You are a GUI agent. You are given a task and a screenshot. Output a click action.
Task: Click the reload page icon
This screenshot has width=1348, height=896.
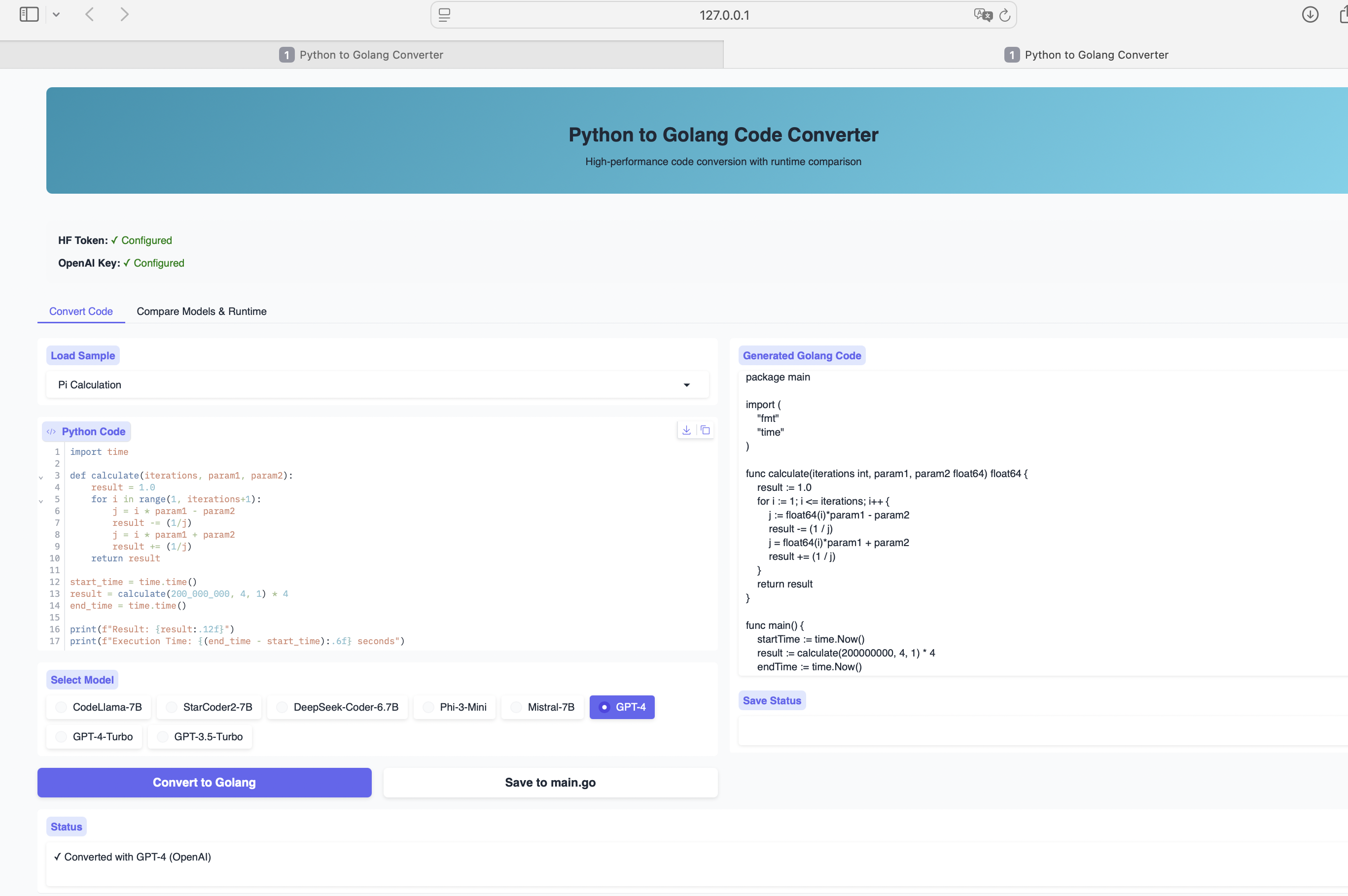(x=1004, y=15)
